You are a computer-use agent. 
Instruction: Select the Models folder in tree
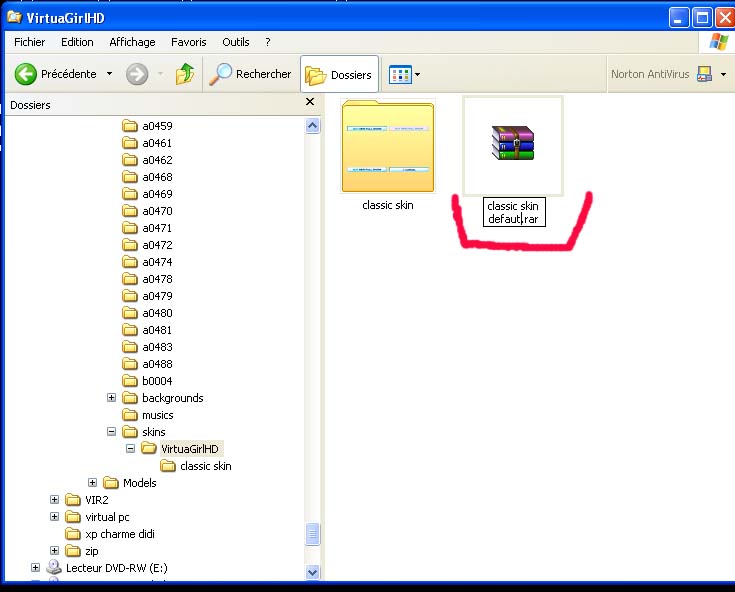tap(130, 483)
